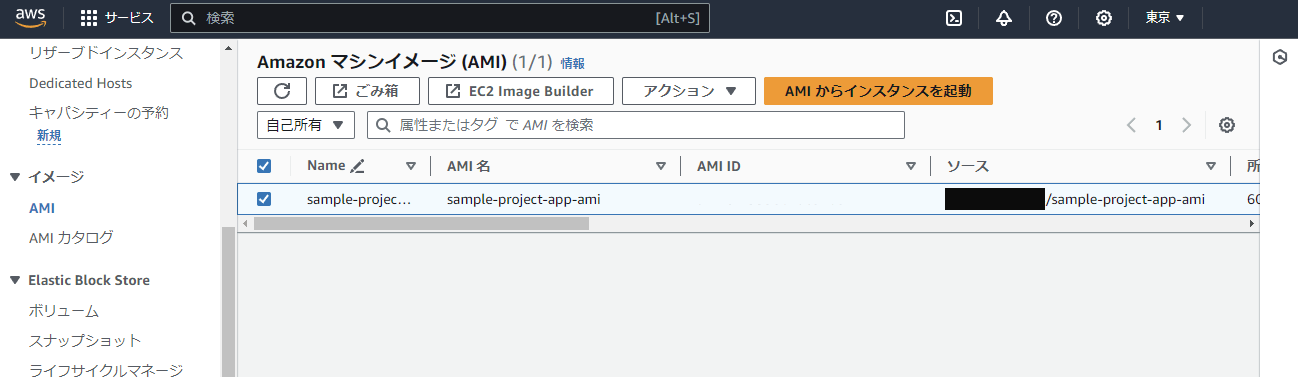This screenshot has width=1298, height=377.
Task: Open table preferences gear icon
Action: click(x=1227, y=125)
